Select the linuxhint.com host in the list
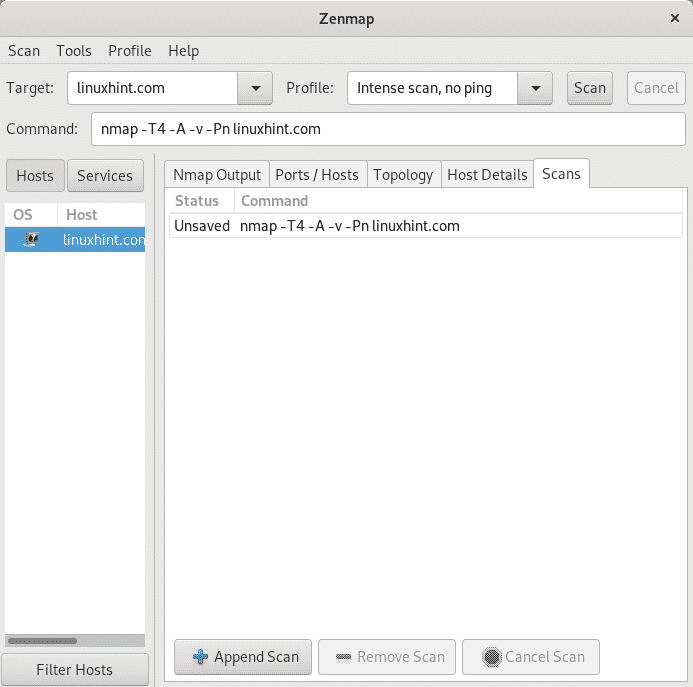The height and width of the screenshot is (687, 693). coord(75,240)
